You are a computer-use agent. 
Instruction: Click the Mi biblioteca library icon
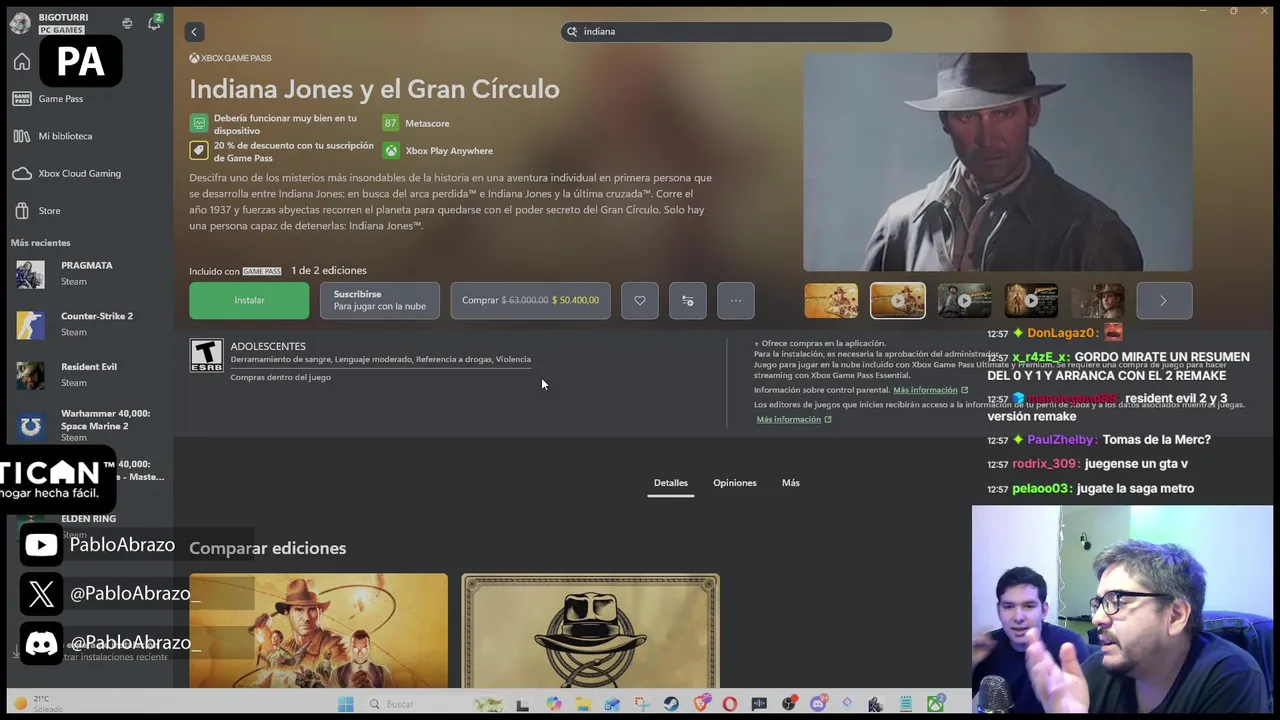22,136
